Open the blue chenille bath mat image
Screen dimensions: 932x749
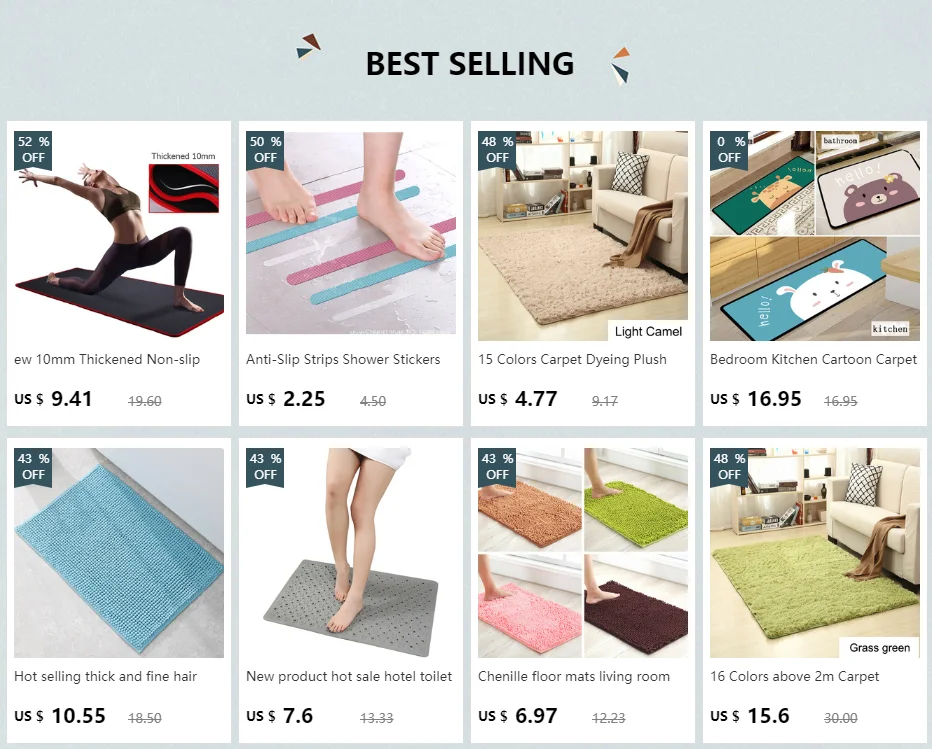coord(119,553)
